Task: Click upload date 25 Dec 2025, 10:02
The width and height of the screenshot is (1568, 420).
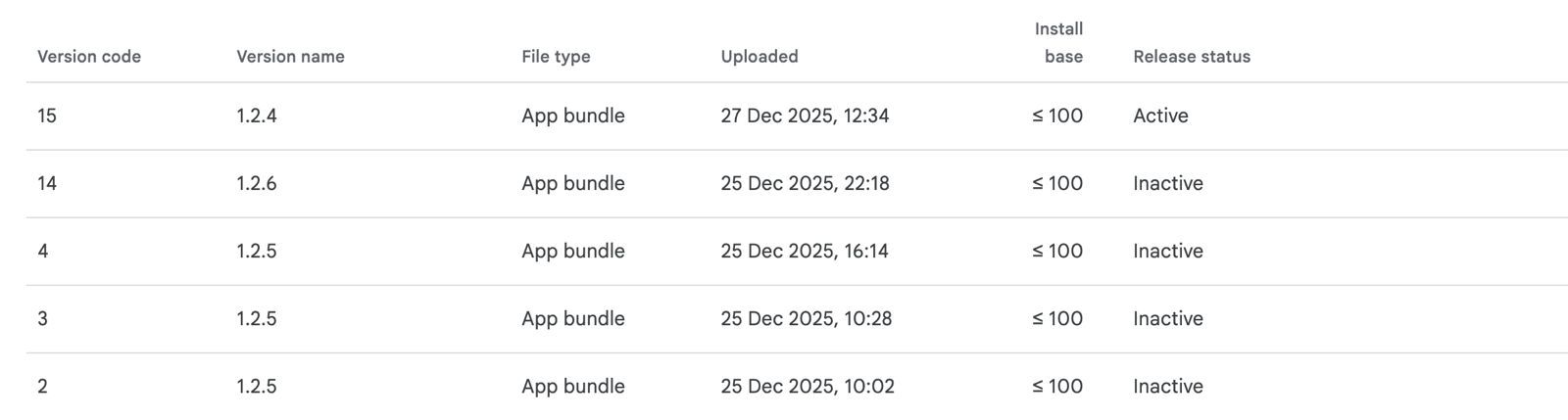Action: point(808,386)
